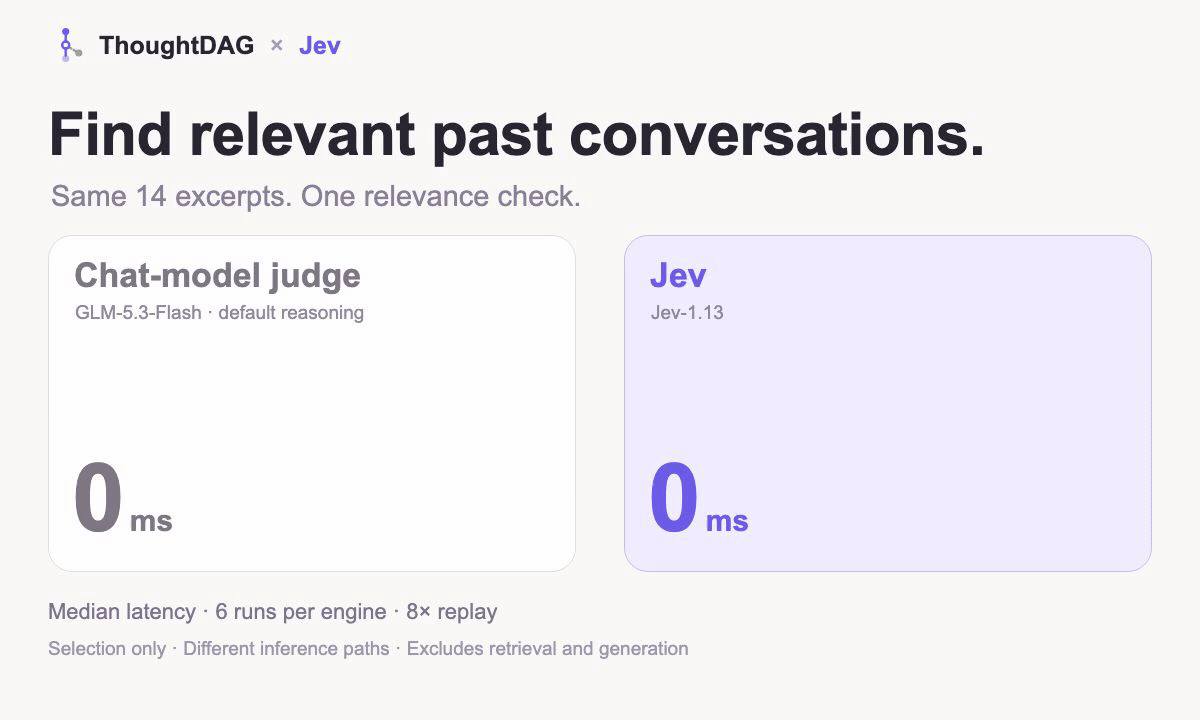The image size is (1200, 720).
Task: Click the Median latency caption text
Action: tap(122, 612)
